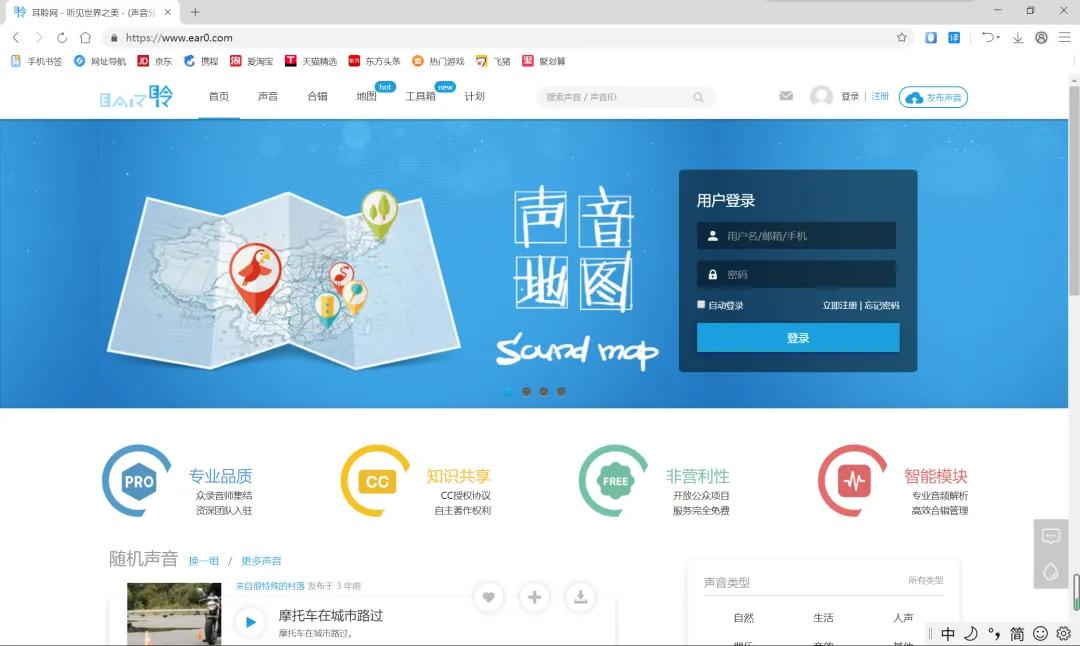Favorite the random sound using the heart icon
The image size is (1080, 646).
point(489,597)
